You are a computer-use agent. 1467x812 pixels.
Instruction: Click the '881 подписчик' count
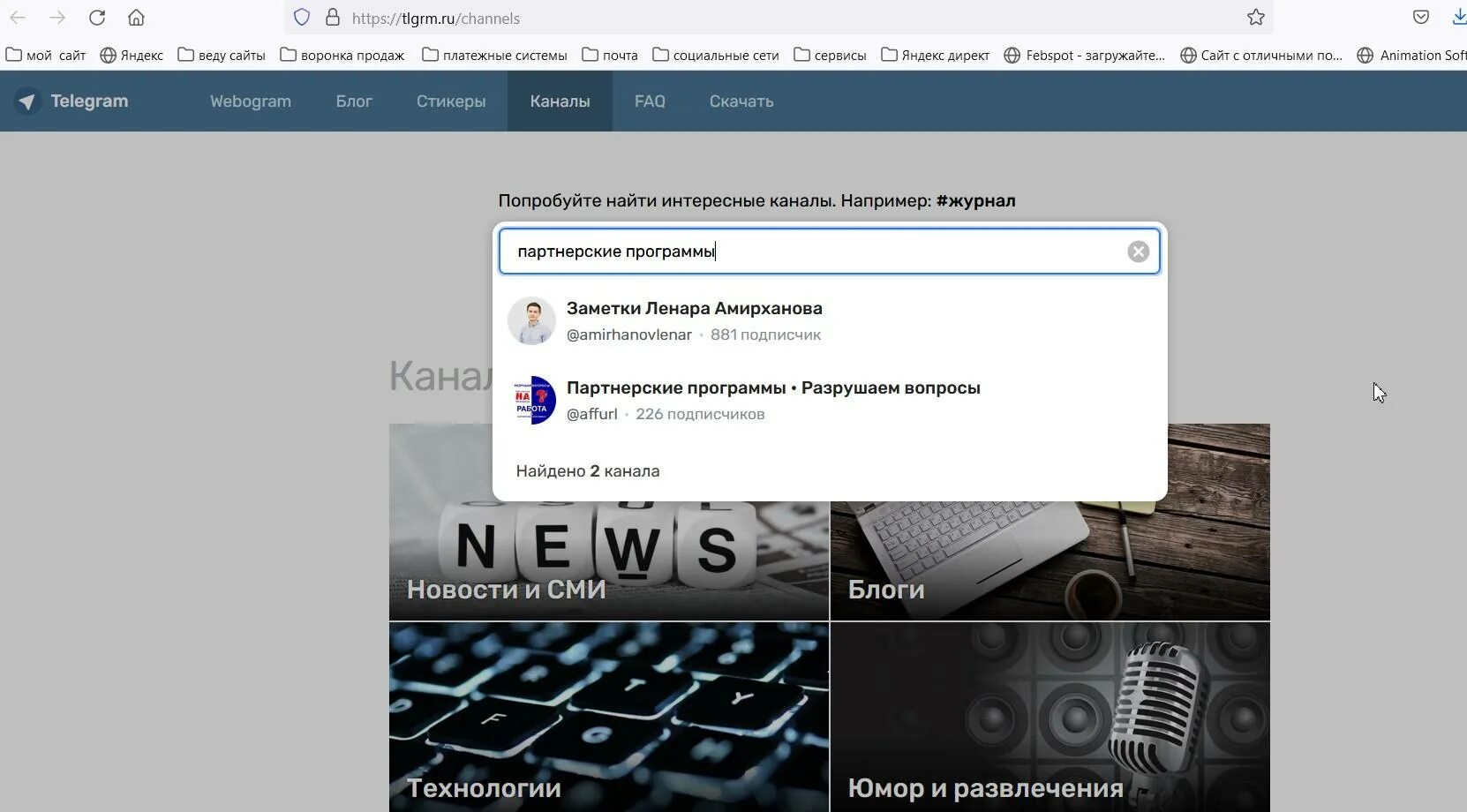pyautogui.click(x=765, y=335)
